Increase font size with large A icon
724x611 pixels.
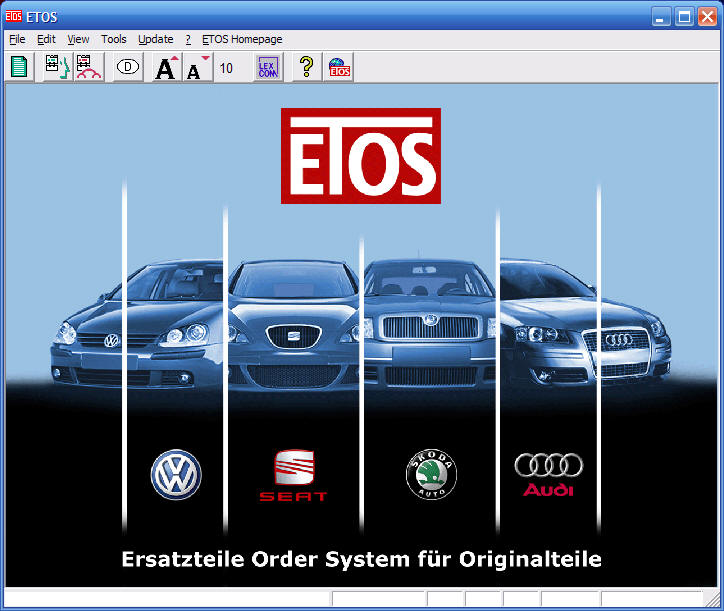(167, 67)
